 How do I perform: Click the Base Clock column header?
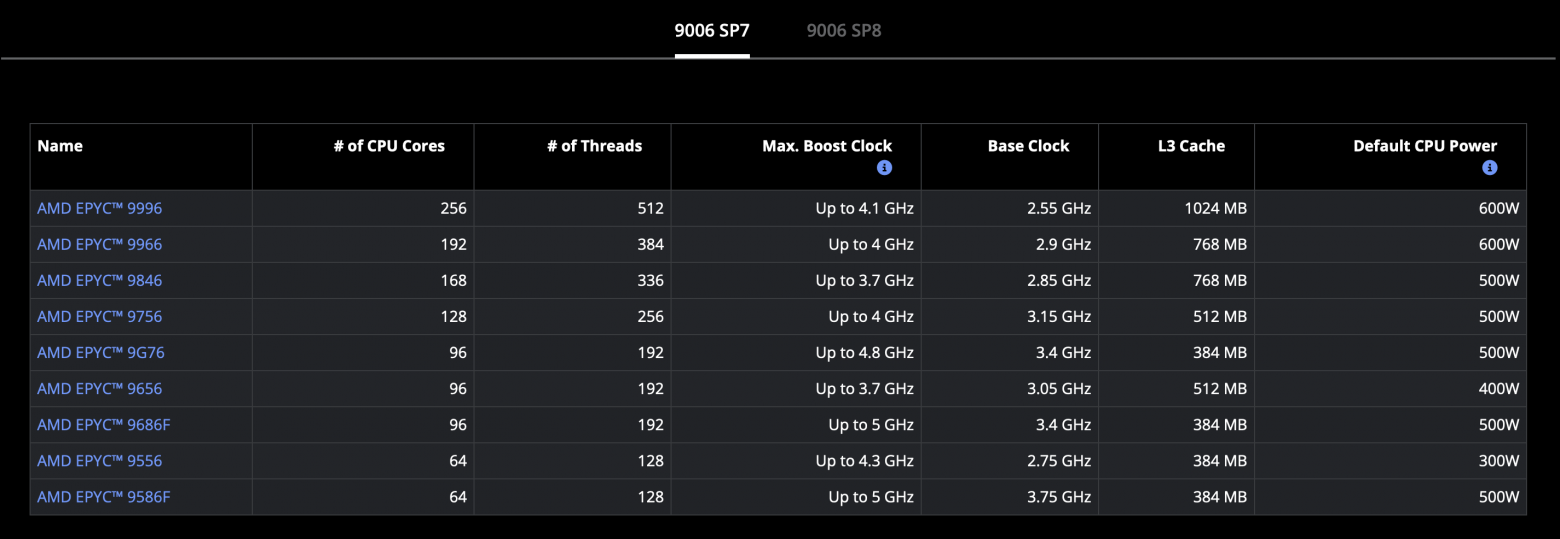coord(1028,146)
